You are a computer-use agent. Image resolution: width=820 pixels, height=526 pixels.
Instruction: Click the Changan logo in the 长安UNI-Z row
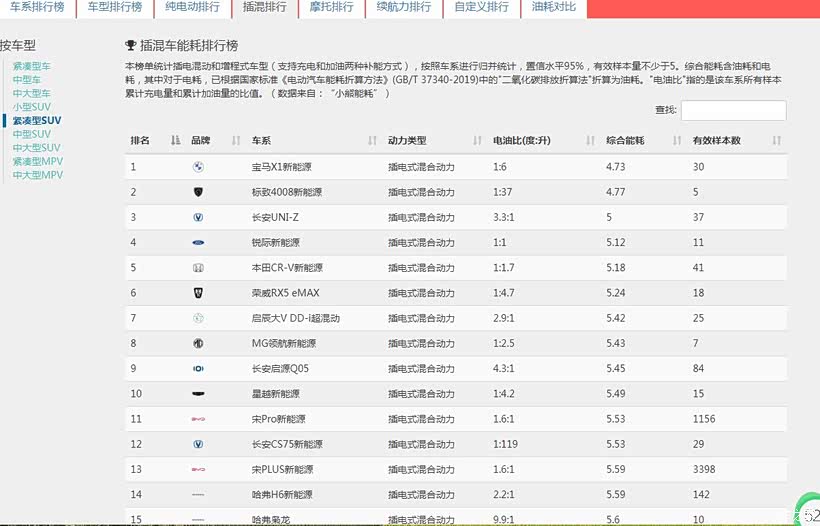(x=198, y=217)
